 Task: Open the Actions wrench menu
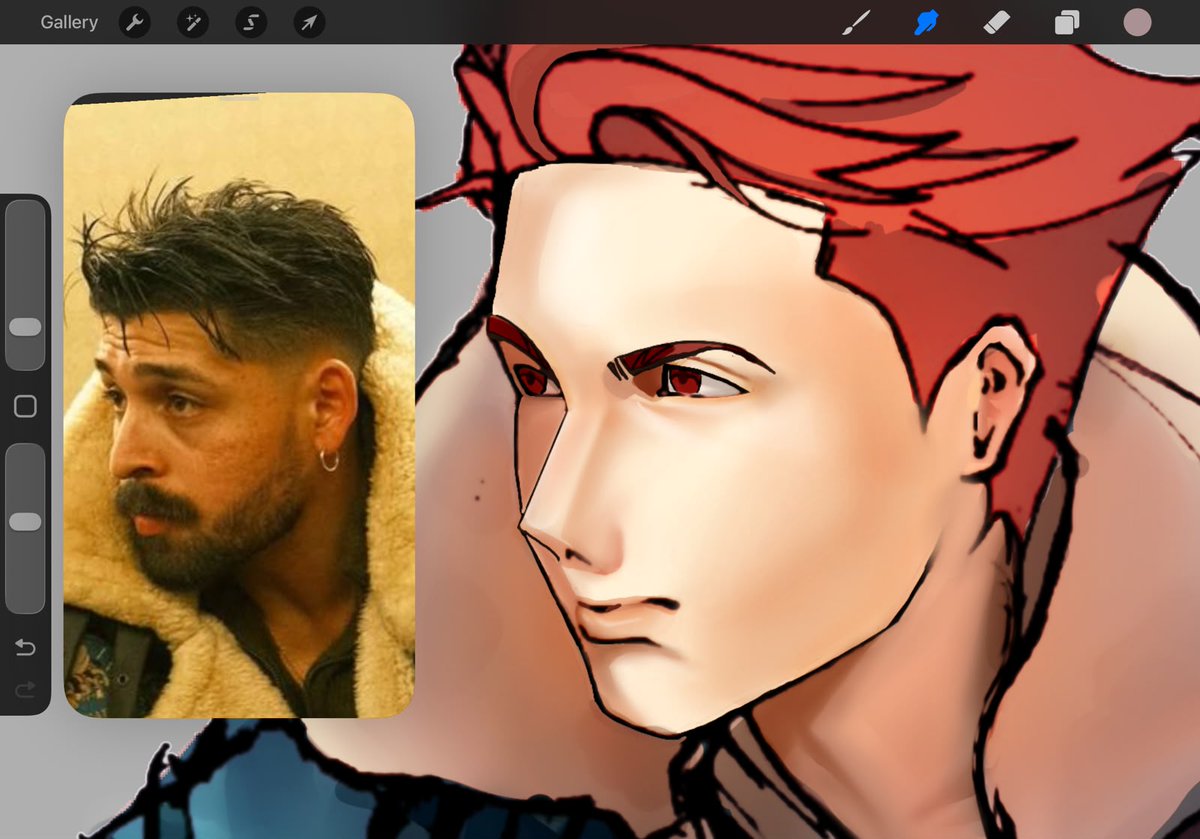pos(135,22)
